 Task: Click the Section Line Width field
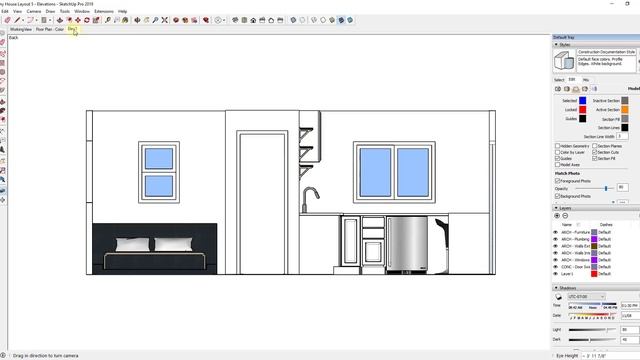pyautogui.click(x=622, y=136)
